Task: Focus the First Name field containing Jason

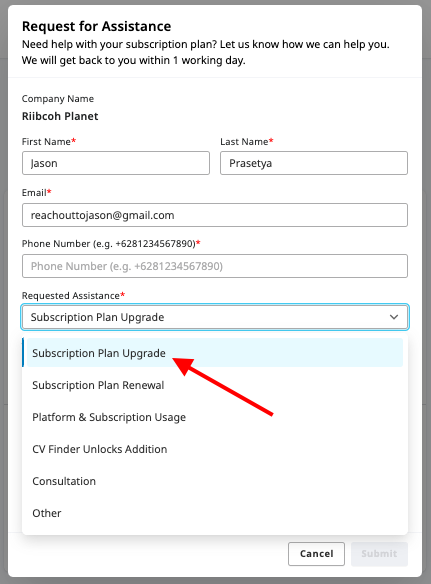Action: 116,163
